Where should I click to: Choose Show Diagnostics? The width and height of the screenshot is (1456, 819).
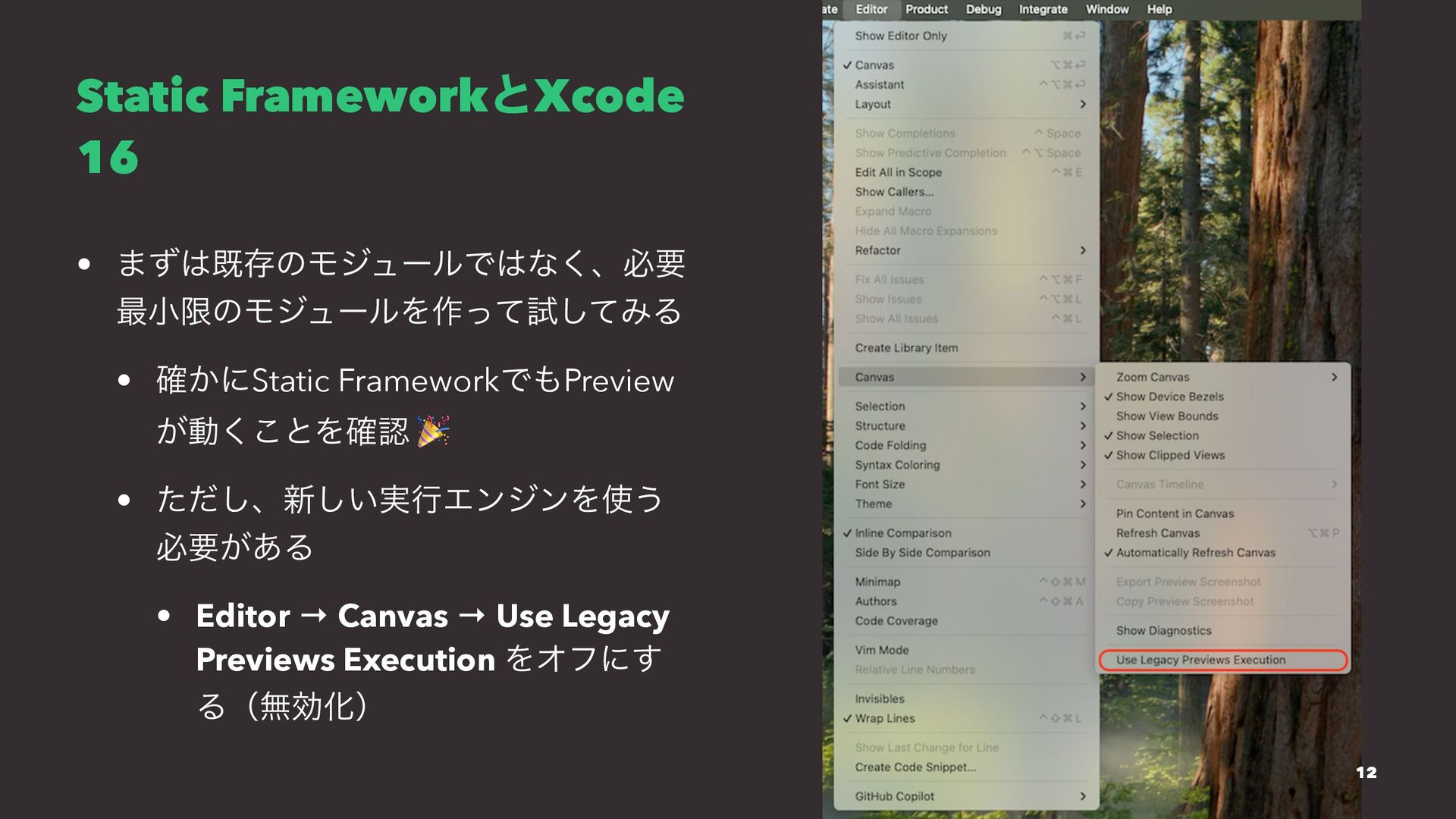tap(1223, 631)
